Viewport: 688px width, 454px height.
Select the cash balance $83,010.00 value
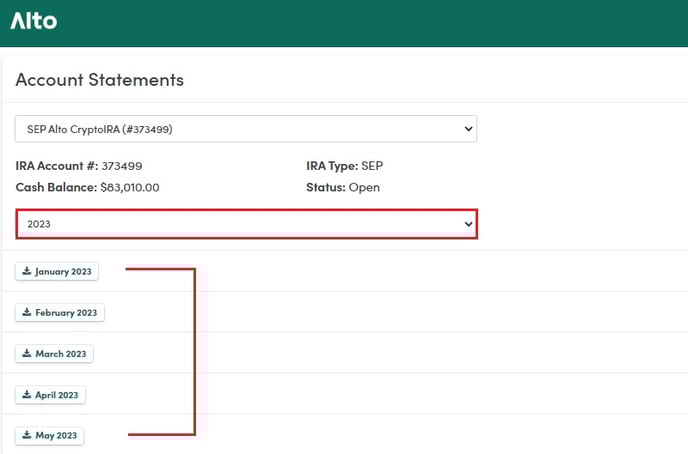pyautogui.click(x=130, y=187)
